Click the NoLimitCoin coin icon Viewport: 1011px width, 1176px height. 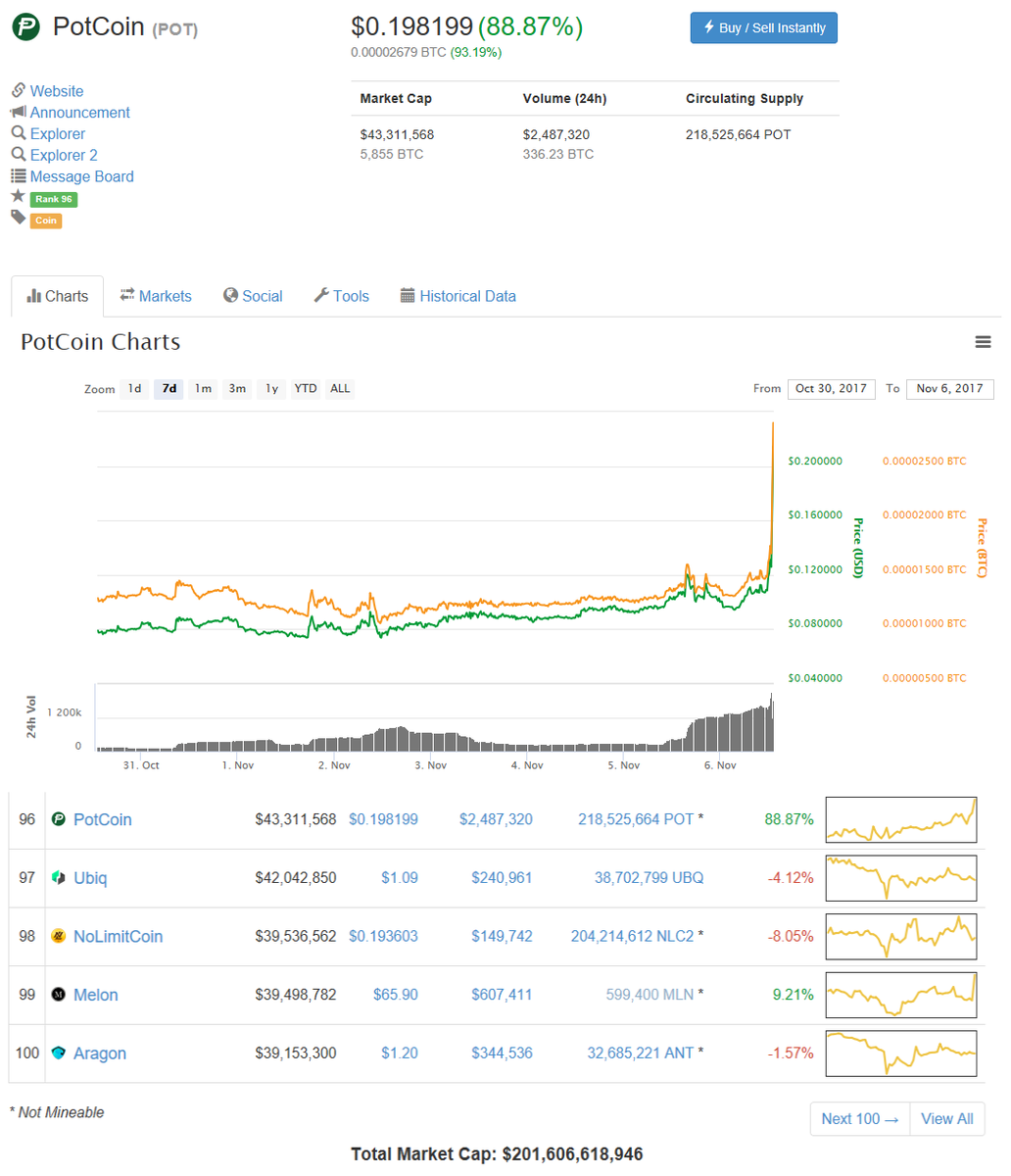pos(58,937)
